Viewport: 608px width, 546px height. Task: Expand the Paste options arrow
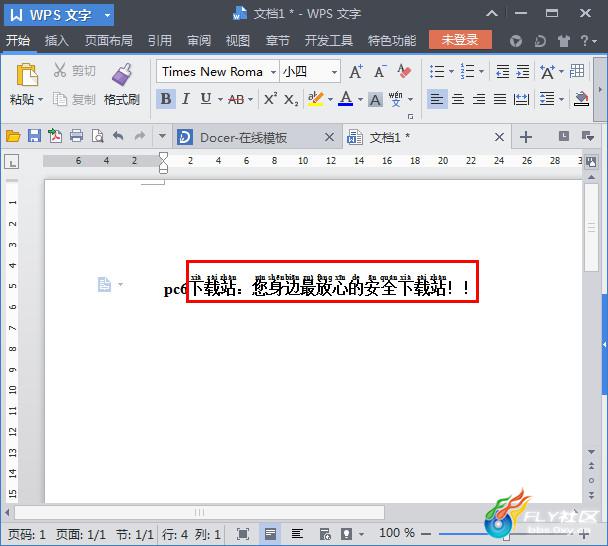pos(40,100)
